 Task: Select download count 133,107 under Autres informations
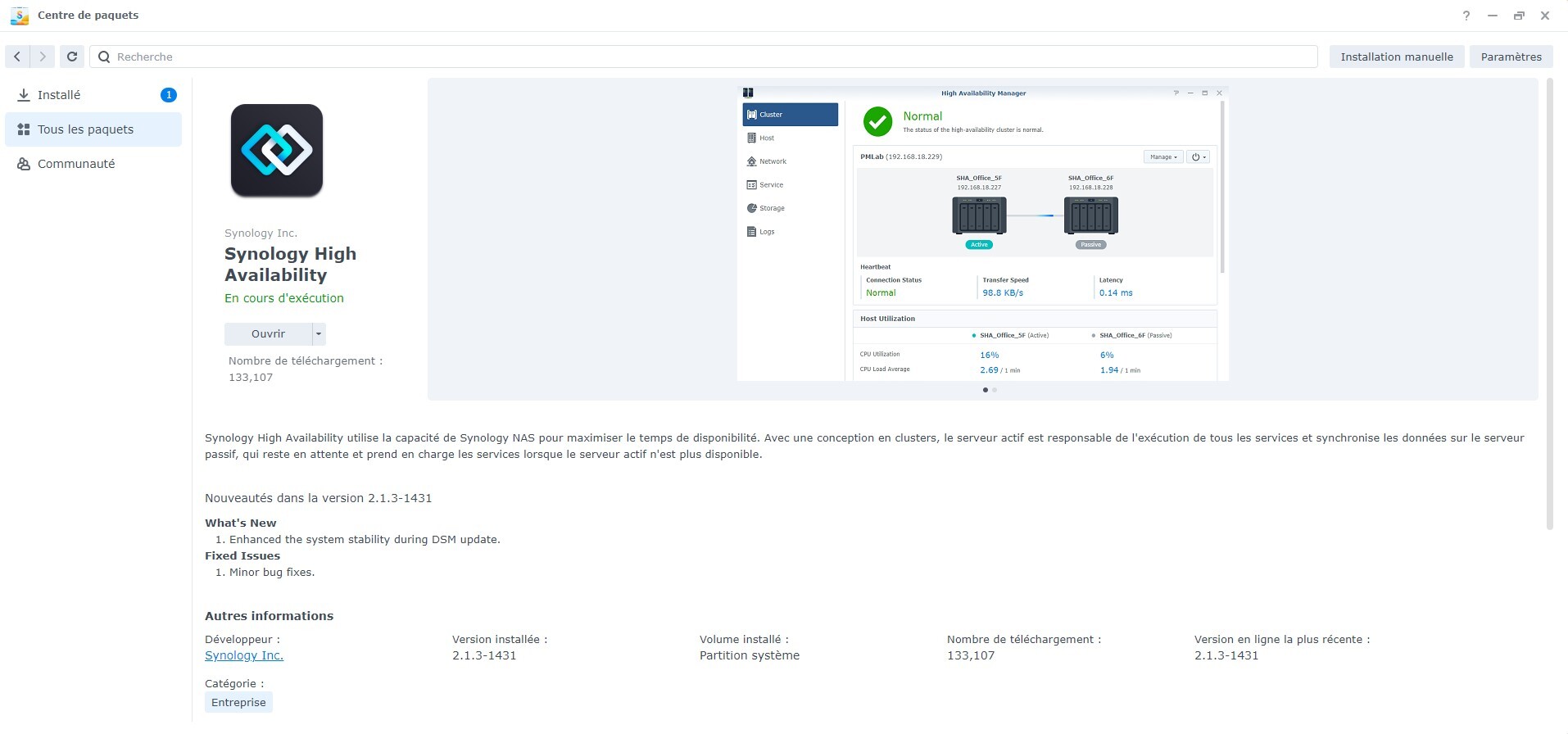pos(971,655)
